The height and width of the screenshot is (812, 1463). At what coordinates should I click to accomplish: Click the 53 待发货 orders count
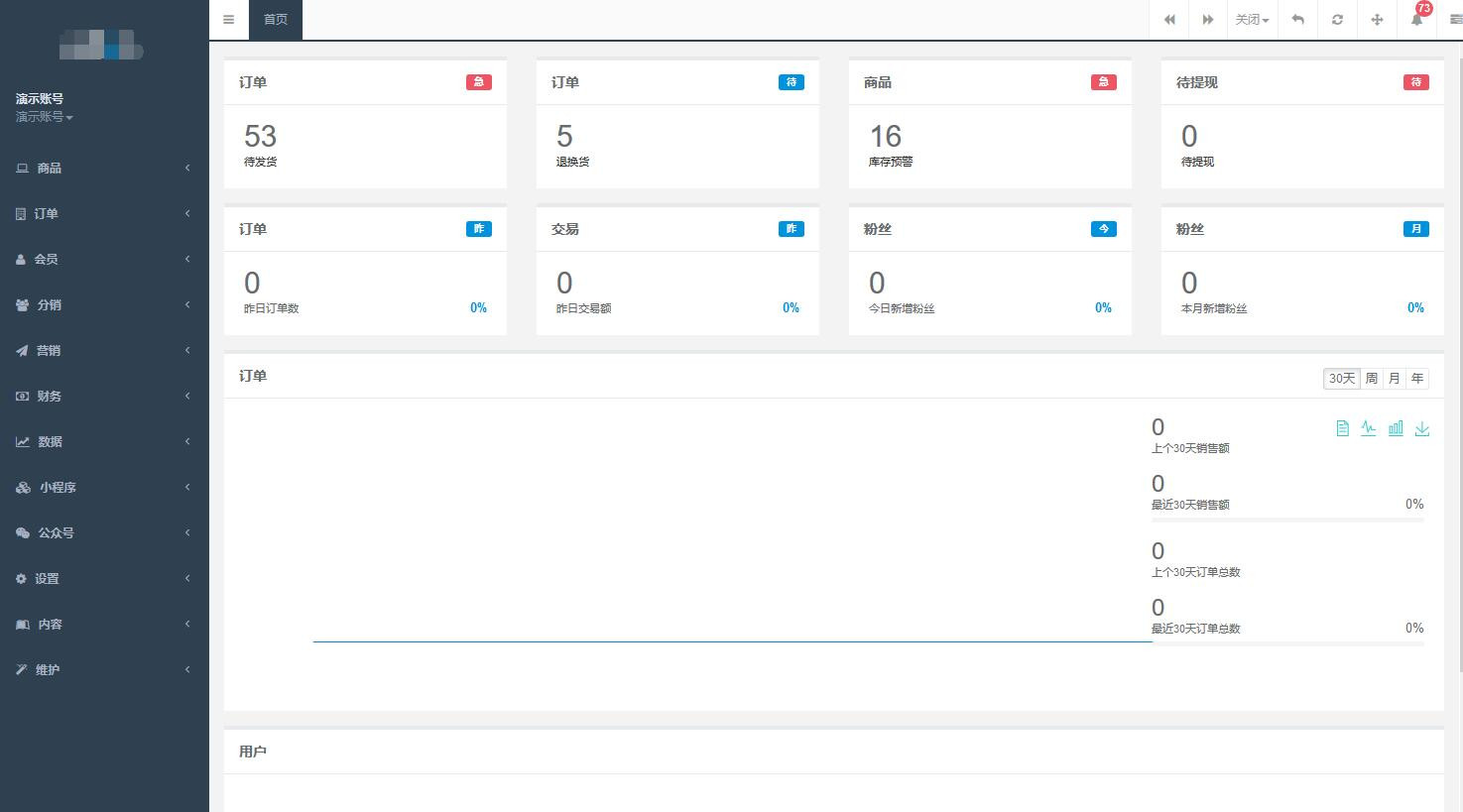[260, 137]
